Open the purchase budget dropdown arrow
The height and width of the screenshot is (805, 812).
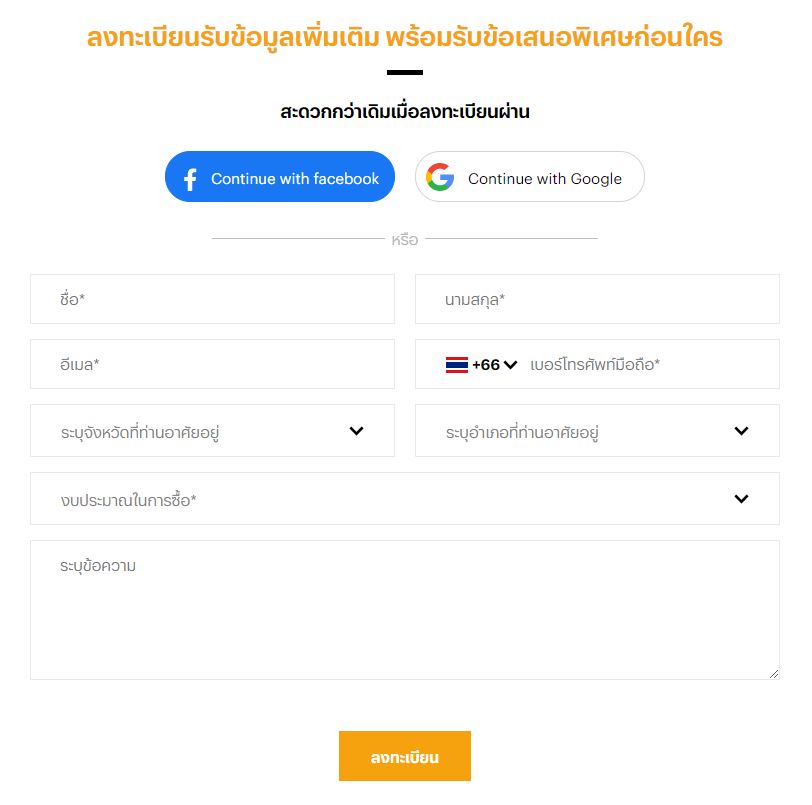coord(741,498)
